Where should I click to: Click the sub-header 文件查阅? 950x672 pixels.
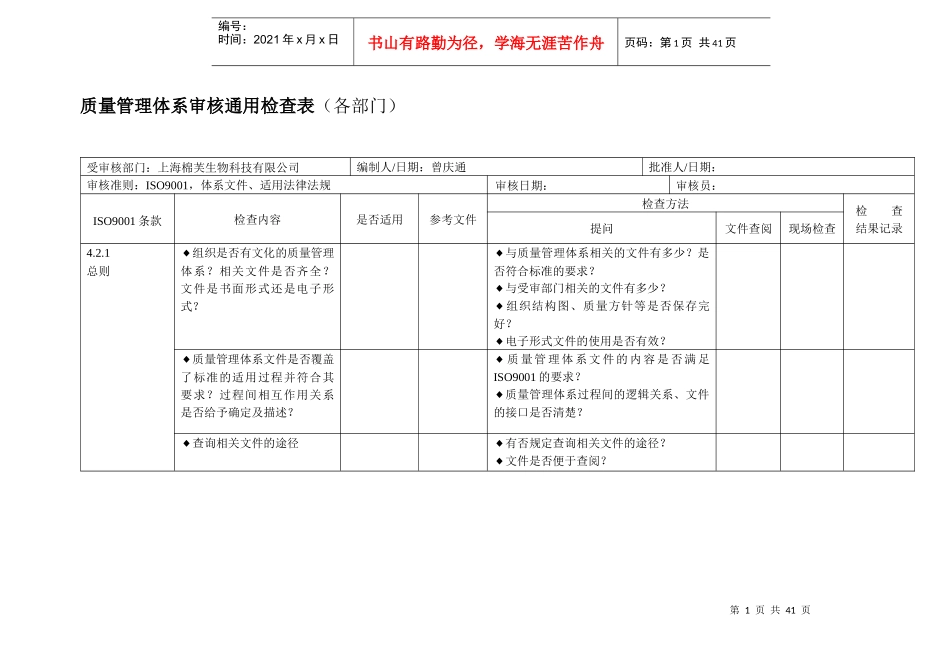point(748,228)
